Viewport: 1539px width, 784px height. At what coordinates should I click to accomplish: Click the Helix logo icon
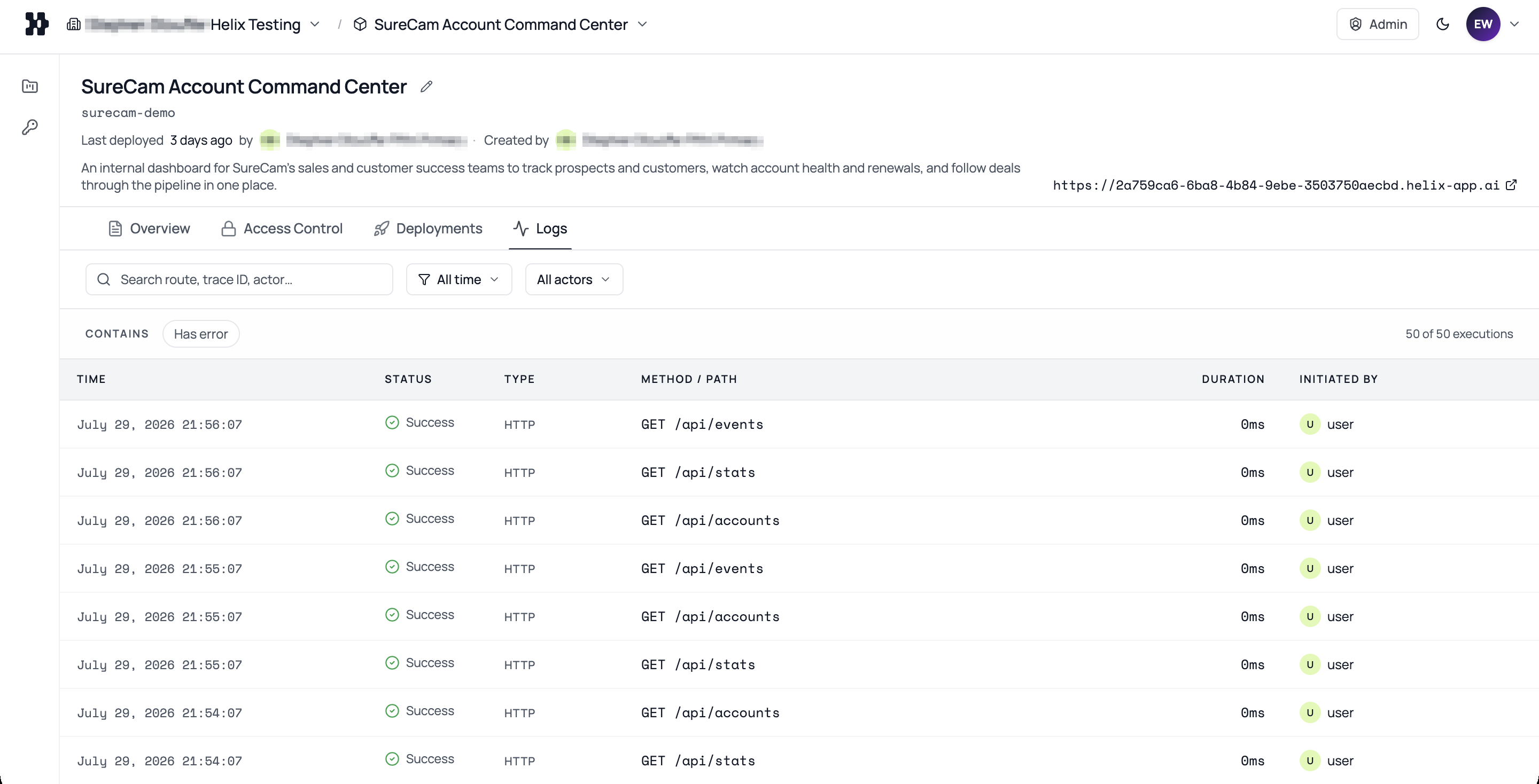pos(36,24)
